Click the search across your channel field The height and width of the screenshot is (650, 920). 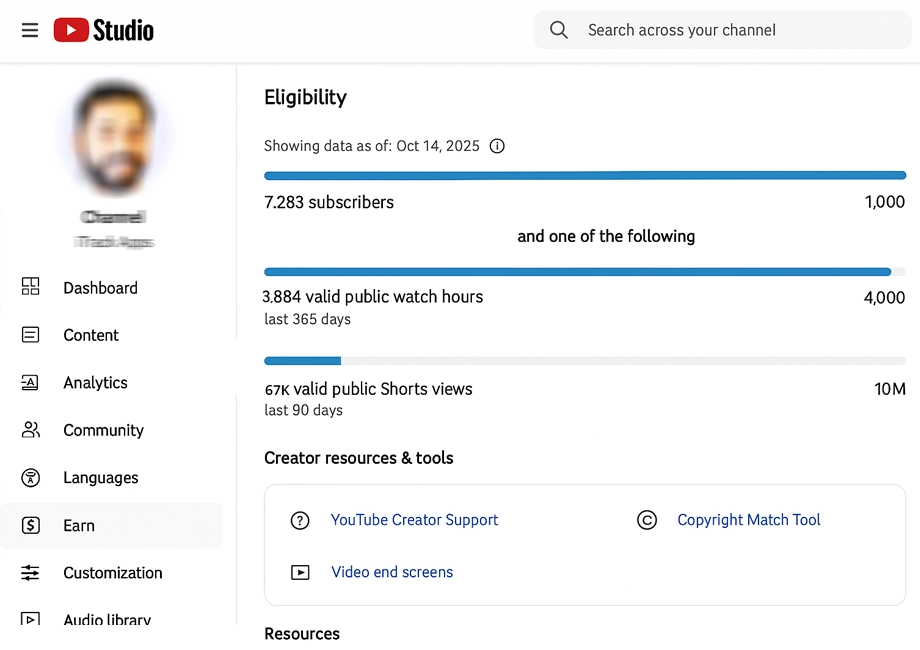point(740,30)
